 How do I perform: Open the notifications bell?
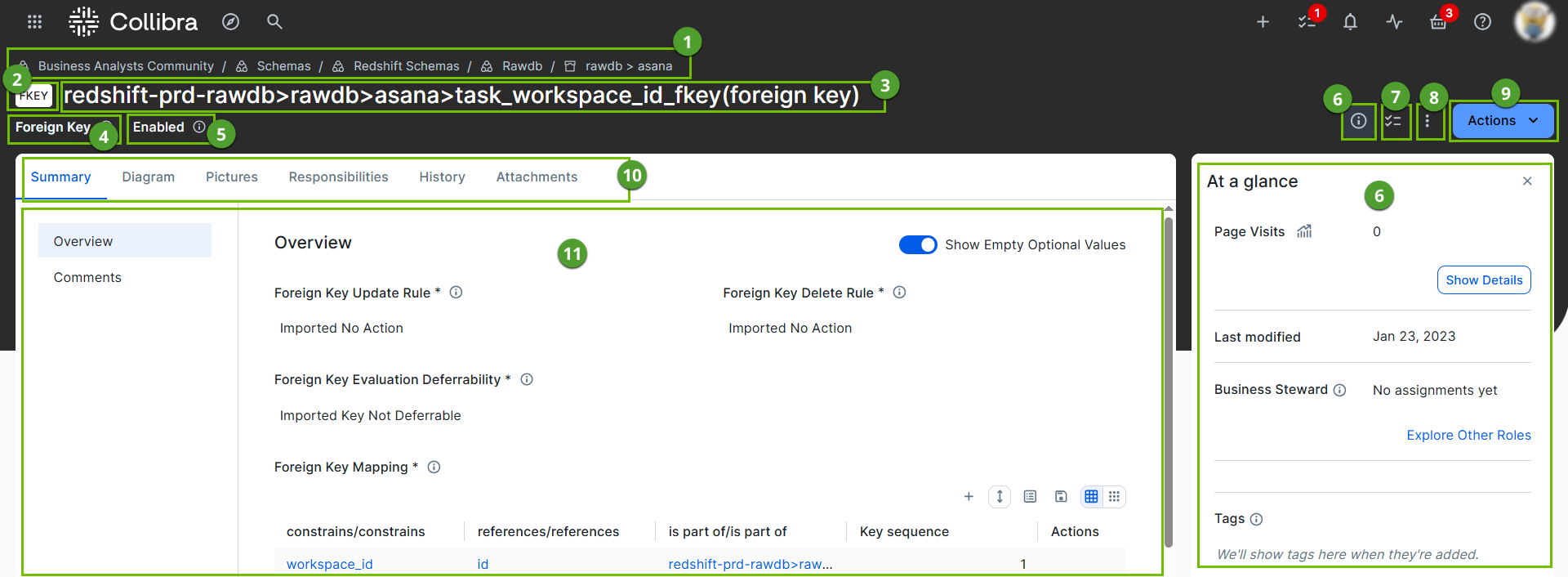1350,22
